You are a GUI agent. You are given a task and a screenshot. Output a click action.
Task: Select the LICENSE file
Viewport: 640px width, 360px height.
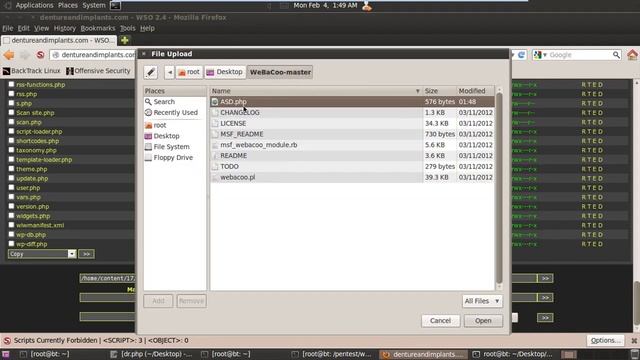coord(352,123)
